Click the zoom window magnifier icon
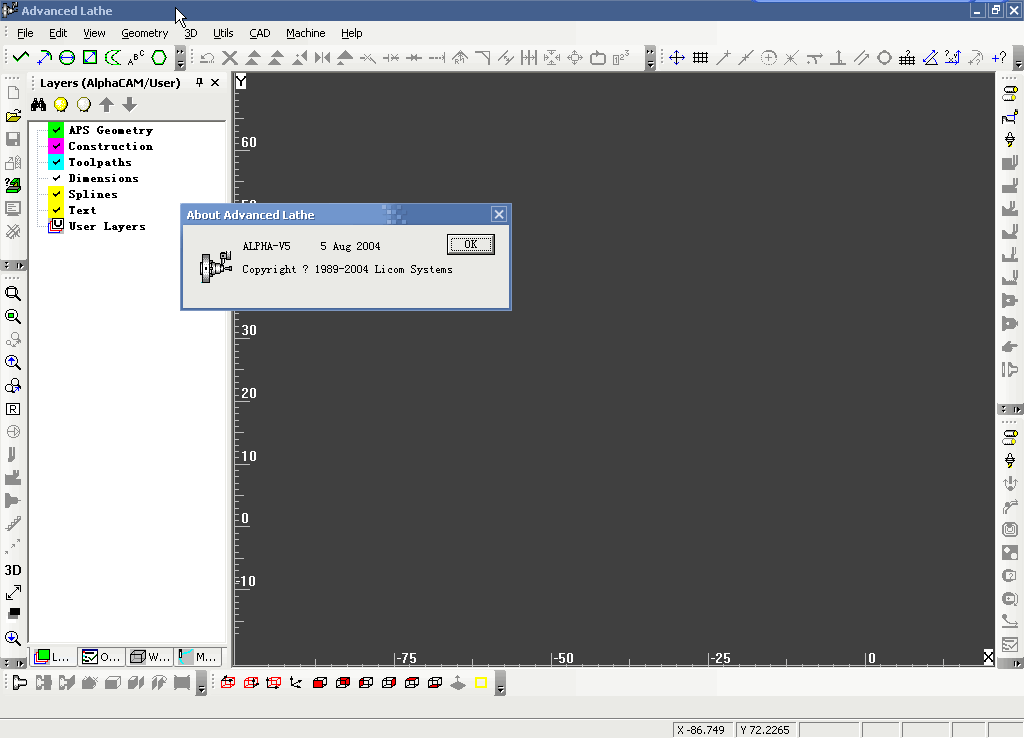This screenshot has height=738, width=1024. [x=13, y=294]
